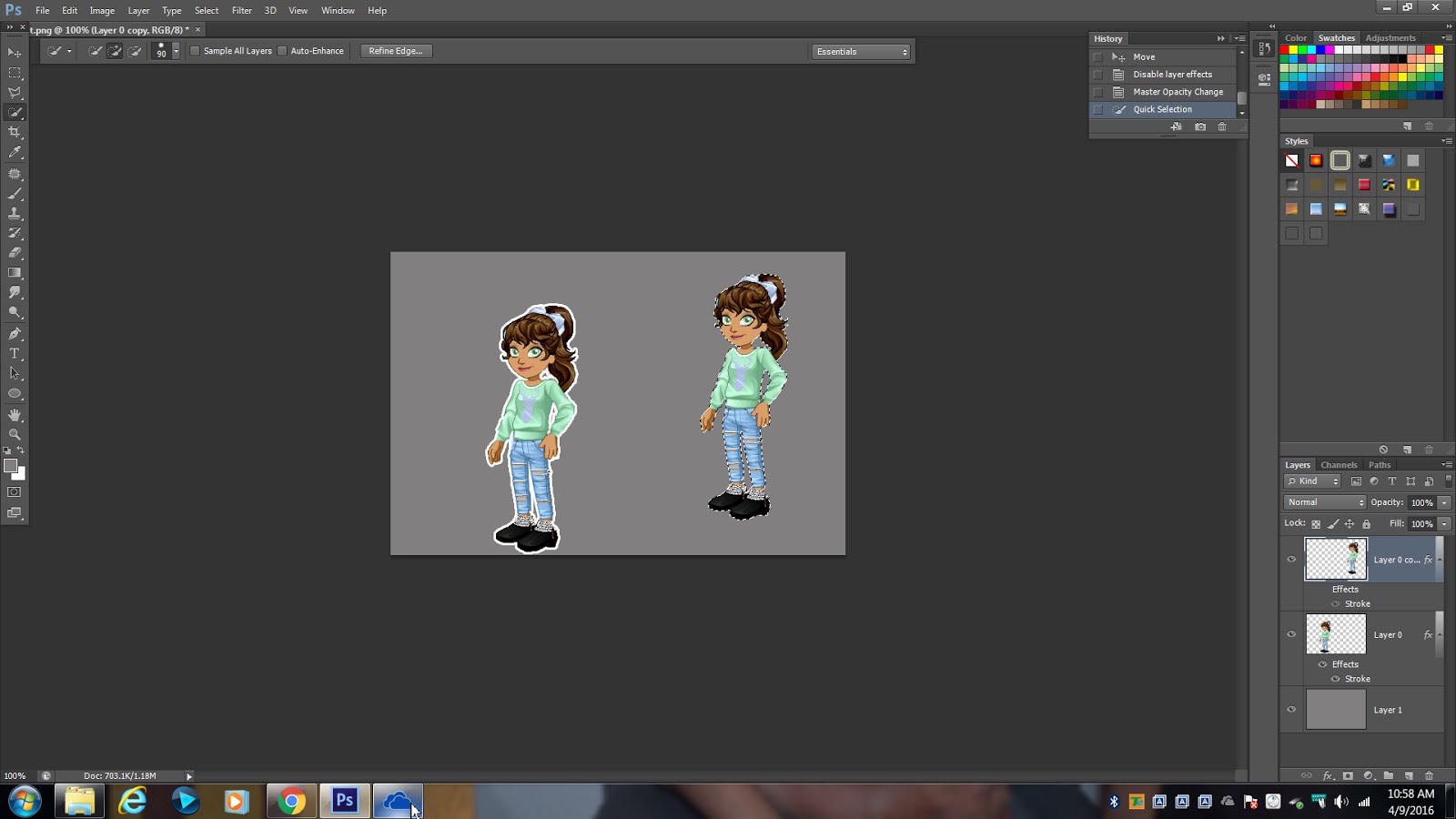Image resolution: width=1456 pixels, height=819 pixels.
Task: Select the Eyedropper tool
Action: tap(15, 153)
